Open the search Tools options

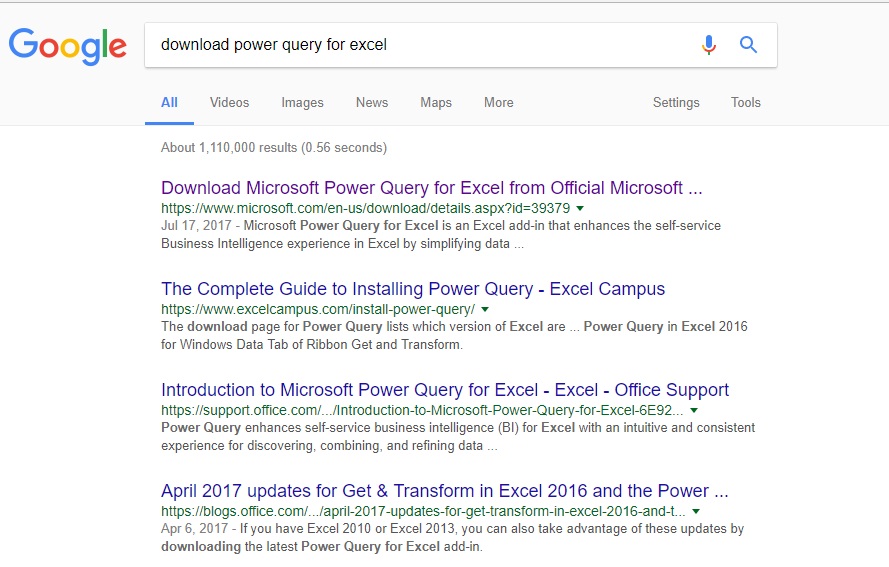coord(745,102)
